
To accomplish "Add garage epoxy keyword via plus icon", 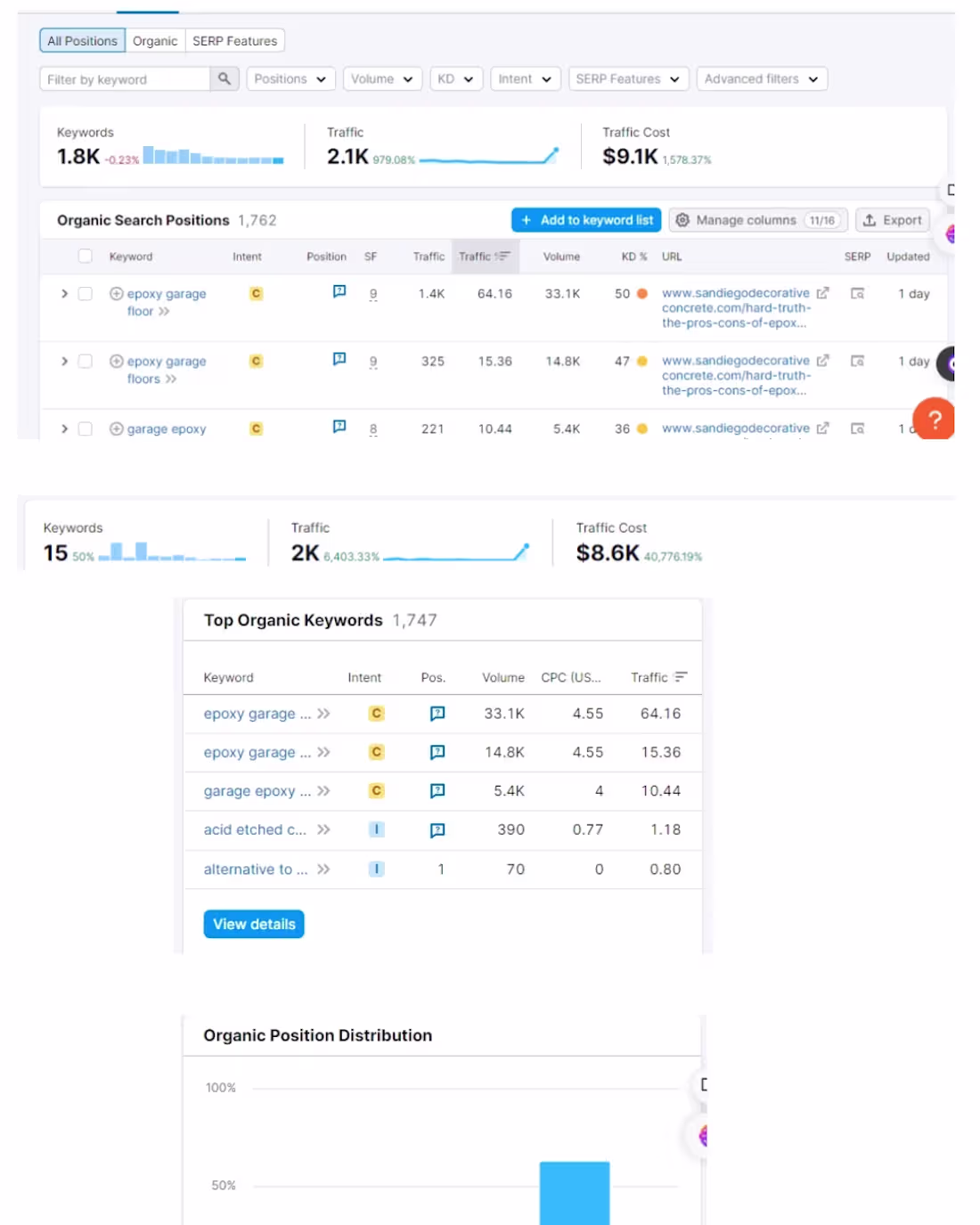I will pyautogui.click(x=116, y=429).
